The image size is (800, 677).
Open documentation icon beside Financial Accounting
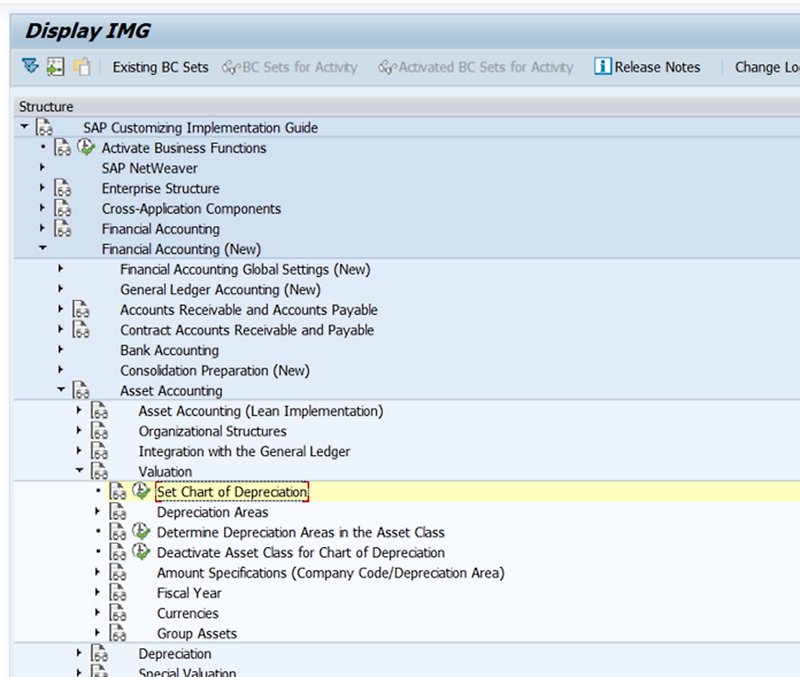(x=63, y=229)
